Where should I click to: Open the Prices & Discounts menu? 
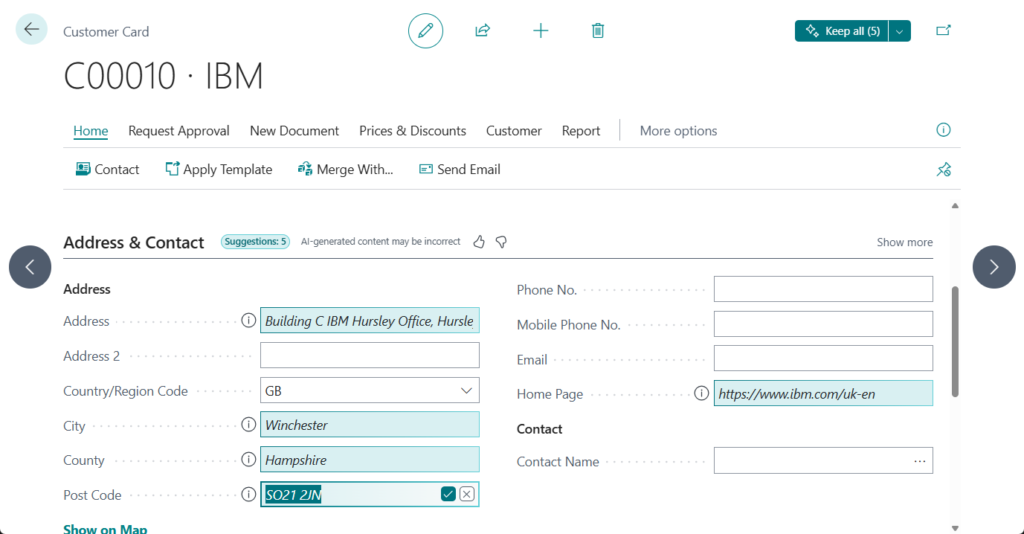412,131
